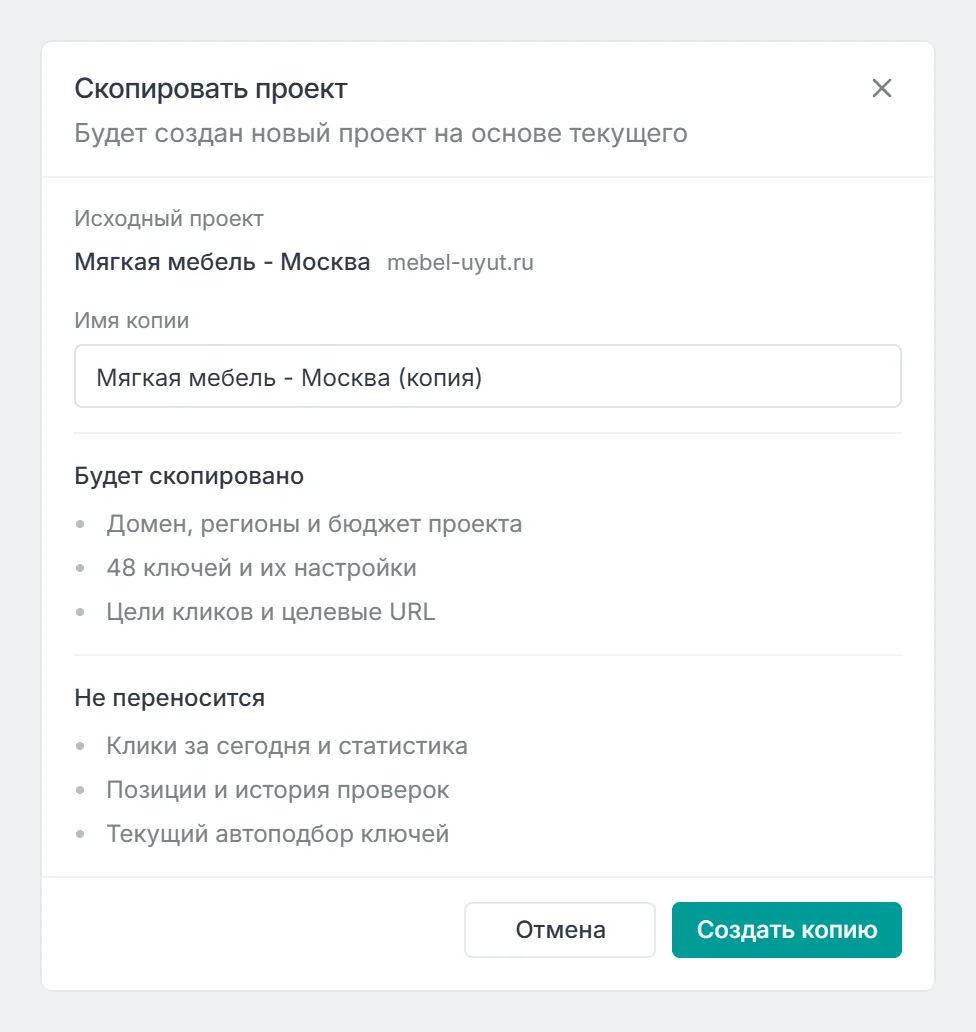This screenshot has height=1032, width=976.
Task: Select the dialog title Скопировать проект
Action: coord(211,89)
